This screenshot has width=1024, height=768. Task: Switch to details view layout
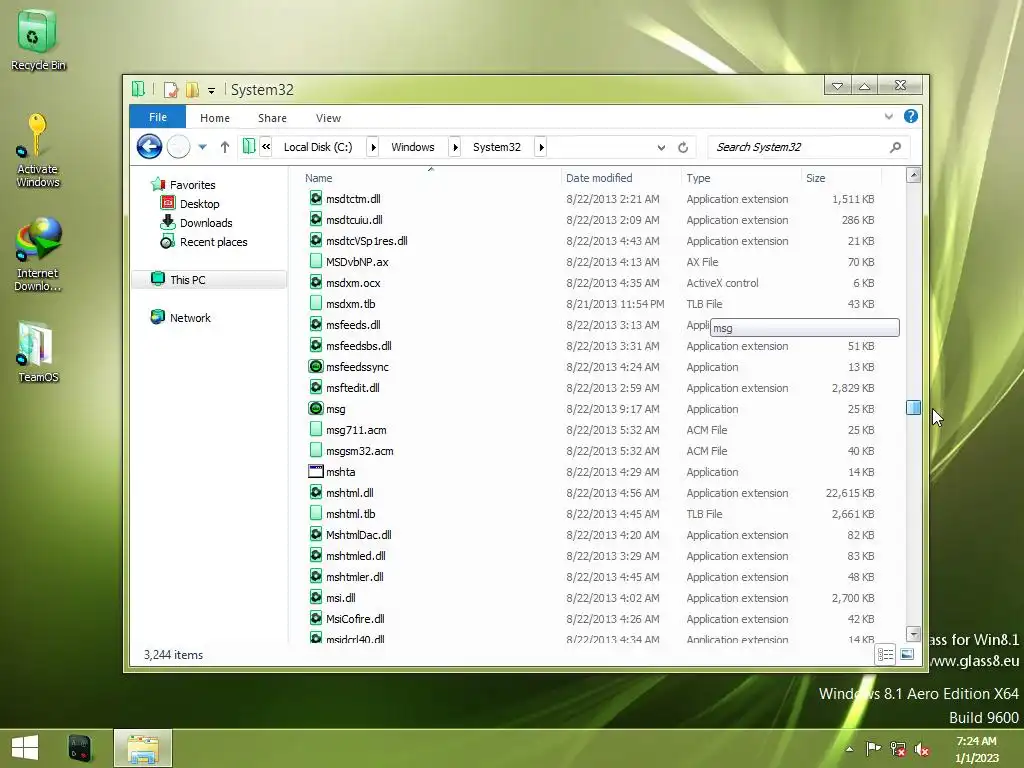pos(885,654)
